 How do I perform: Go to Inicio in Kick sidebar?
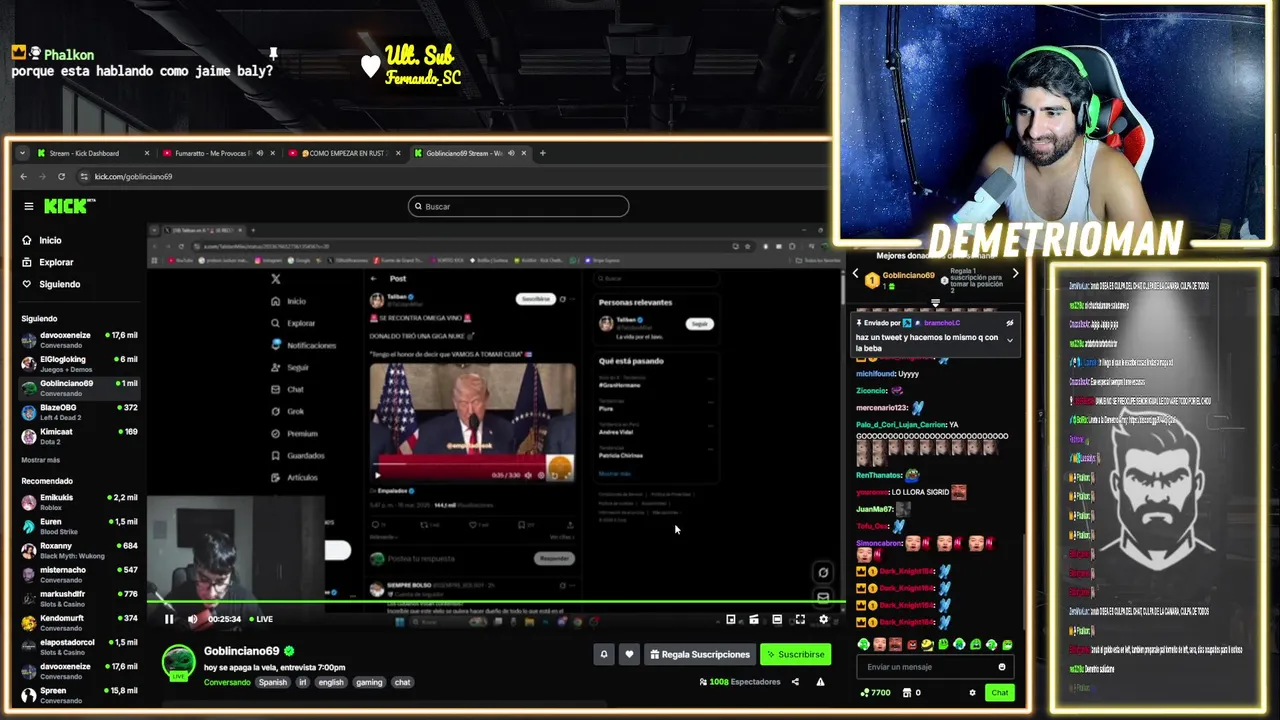pyautogui.click(x=41, y=240)
